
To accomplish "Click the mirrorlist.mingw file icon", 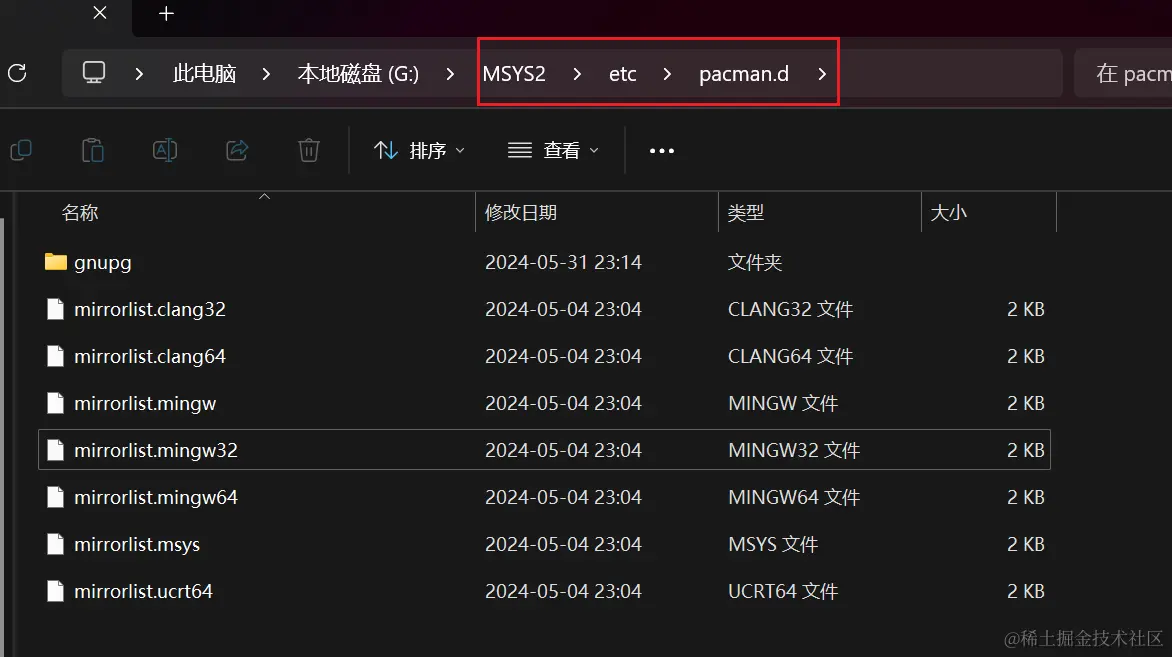I will click(55, 403).
